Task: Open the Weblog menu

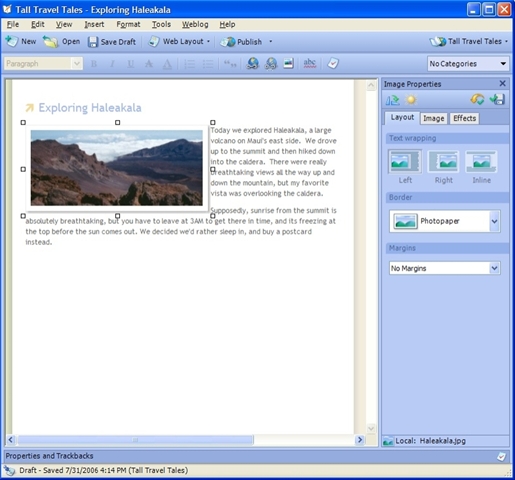Action: (195, 24)
